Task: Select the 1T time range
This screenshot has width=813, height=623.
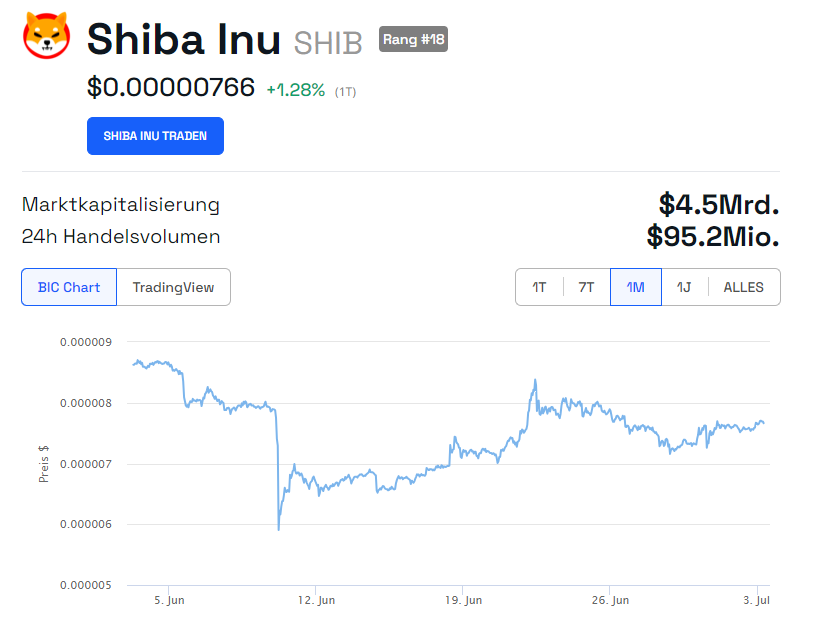Action: pyautogui.click(x=539, y=287)
